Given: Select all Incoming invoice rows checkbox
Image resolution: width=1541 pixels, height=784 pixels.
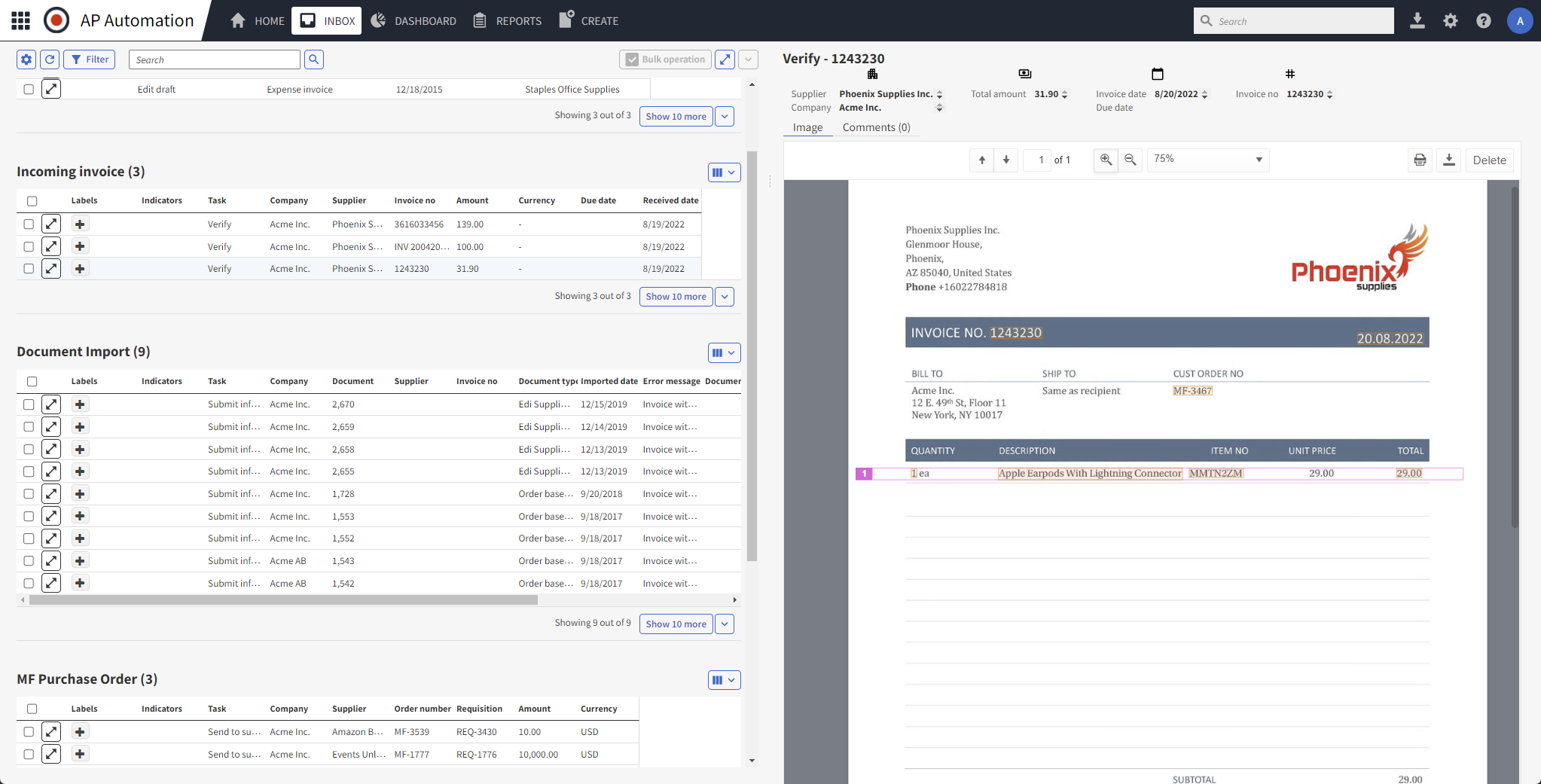Looking at the screenshot, I should coord(32,201).
